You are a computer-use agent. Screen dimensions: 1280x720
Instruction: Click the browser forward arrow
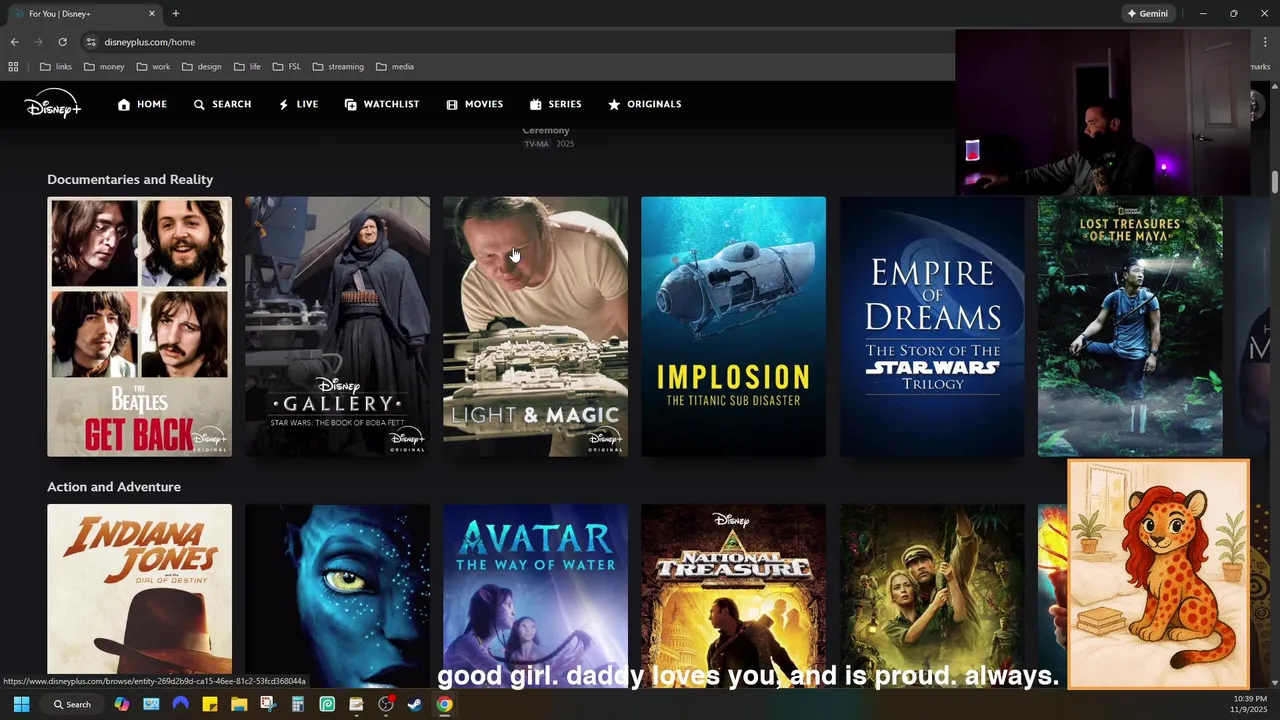coord(38,42)
